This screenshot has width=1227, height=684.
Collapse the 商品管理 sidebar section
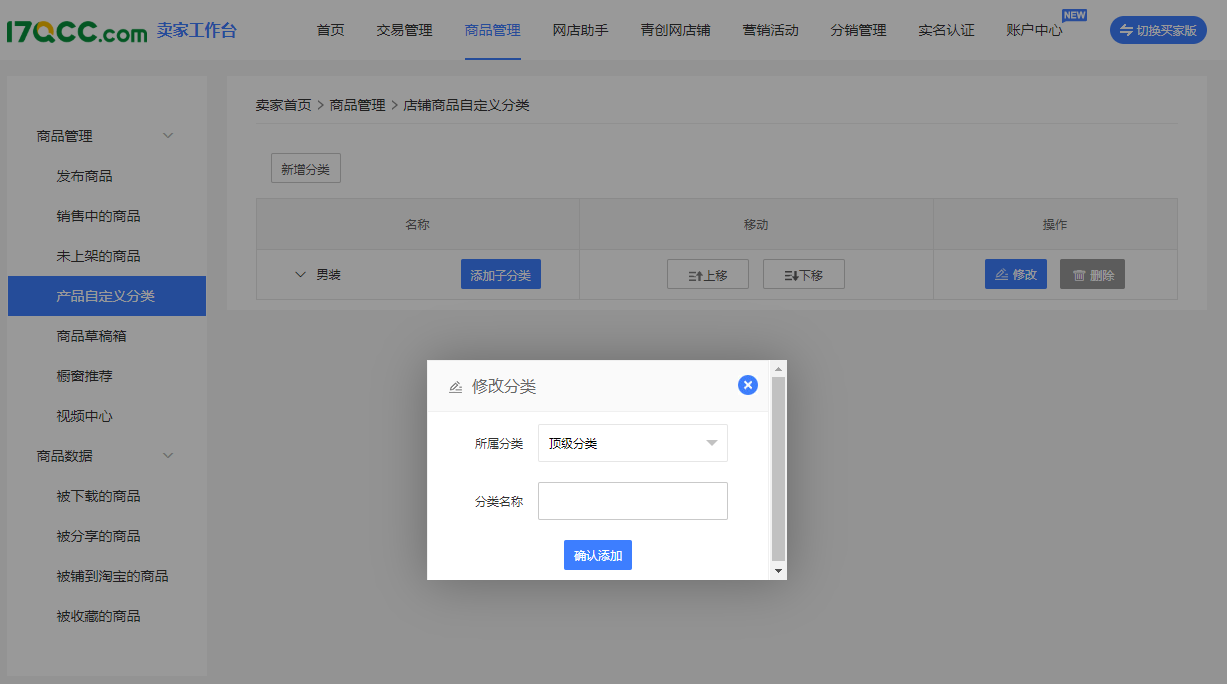point(168,136)
